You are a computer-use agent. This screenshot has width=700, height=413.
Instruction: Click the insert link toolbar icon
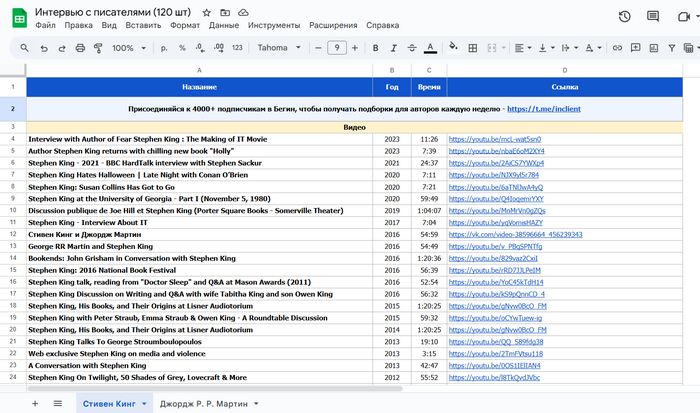coord(619,48)
